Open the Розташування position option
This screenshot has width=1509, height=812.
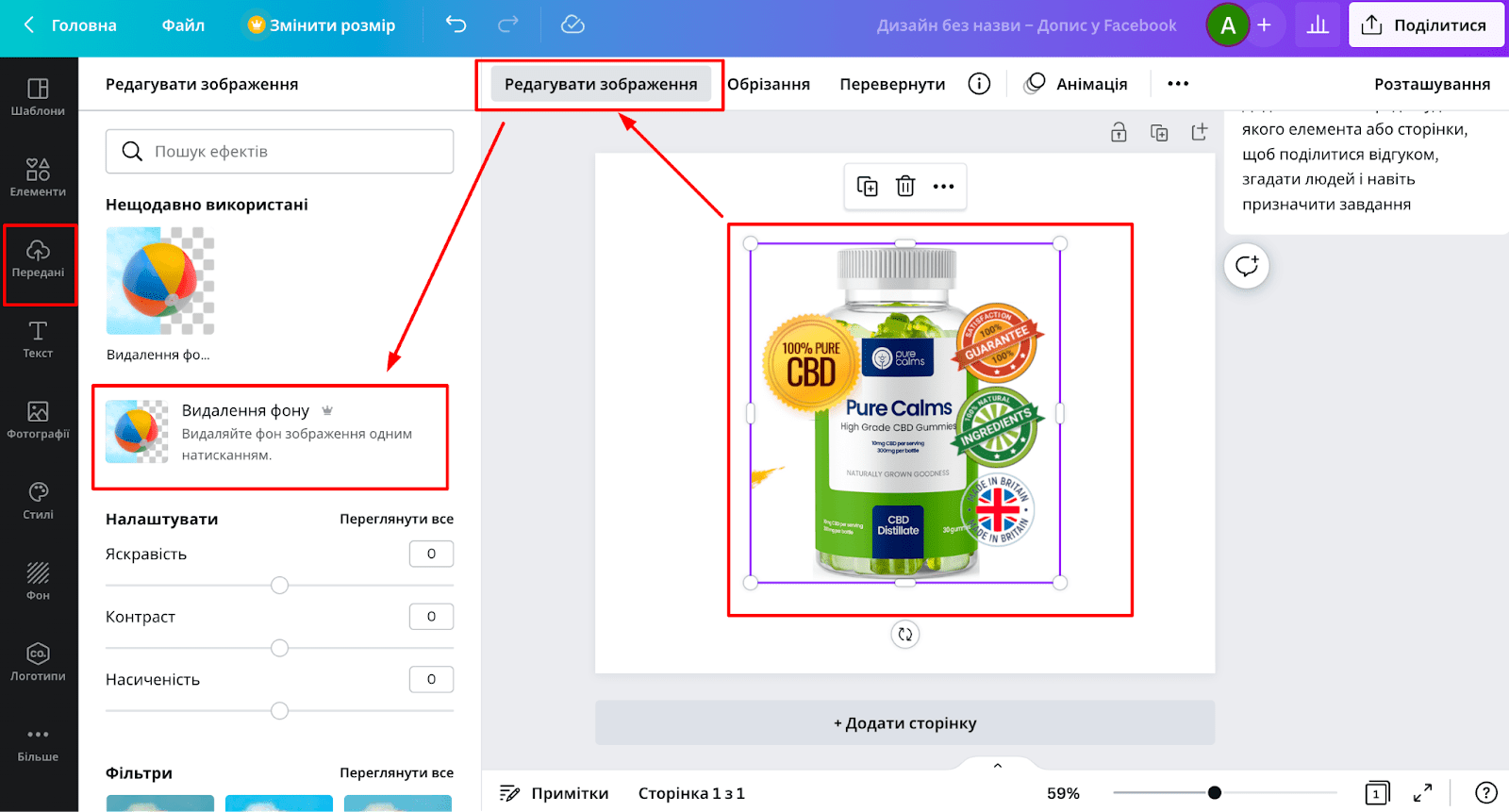[1432, 84]
